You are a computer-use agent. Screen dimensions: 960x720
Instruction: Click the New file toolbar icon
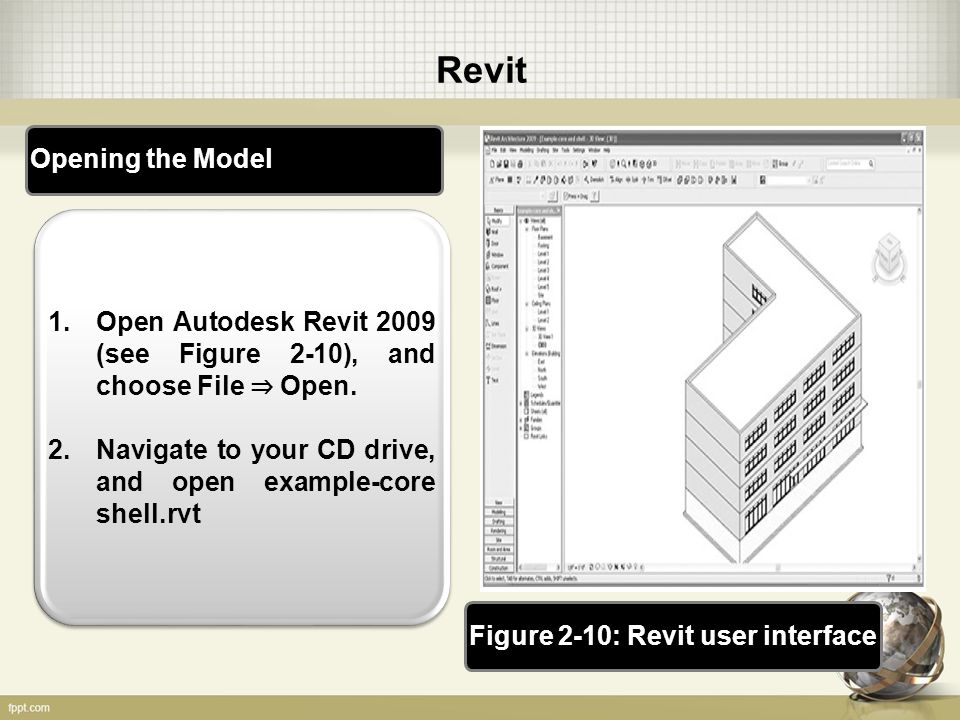pyautogui.click(x=492, y=163)
